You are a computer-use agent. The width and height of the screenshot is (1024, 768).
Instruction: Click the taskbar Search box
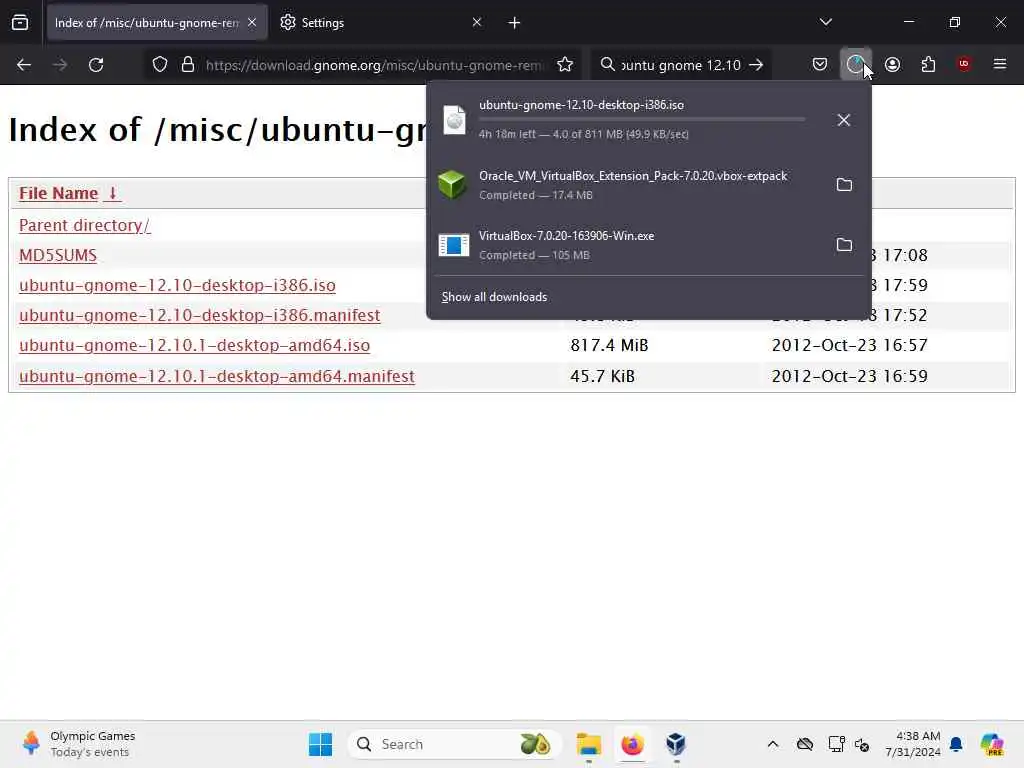[455, 744]
